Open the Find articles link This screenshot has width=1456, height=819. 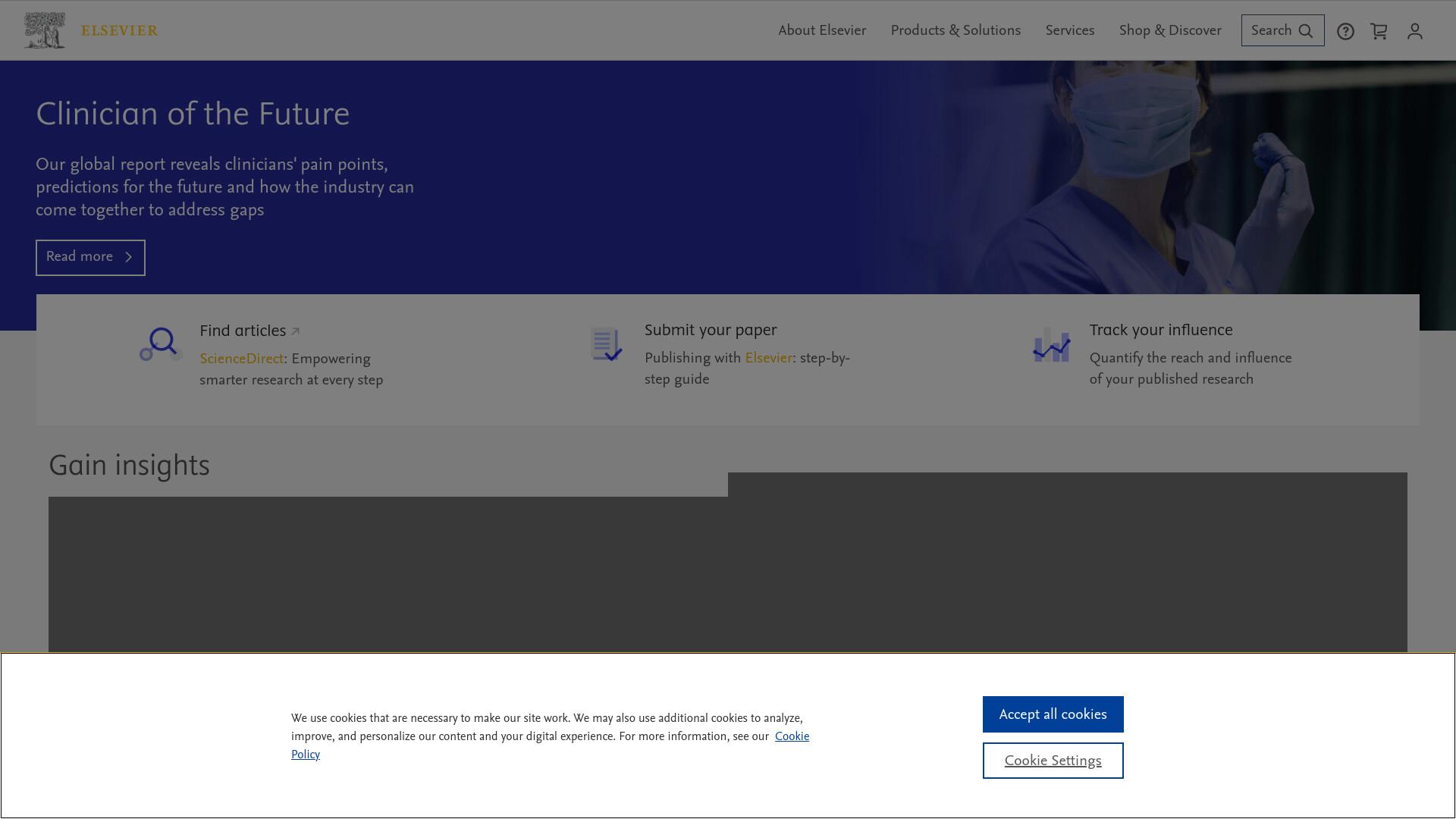(249, 331)
